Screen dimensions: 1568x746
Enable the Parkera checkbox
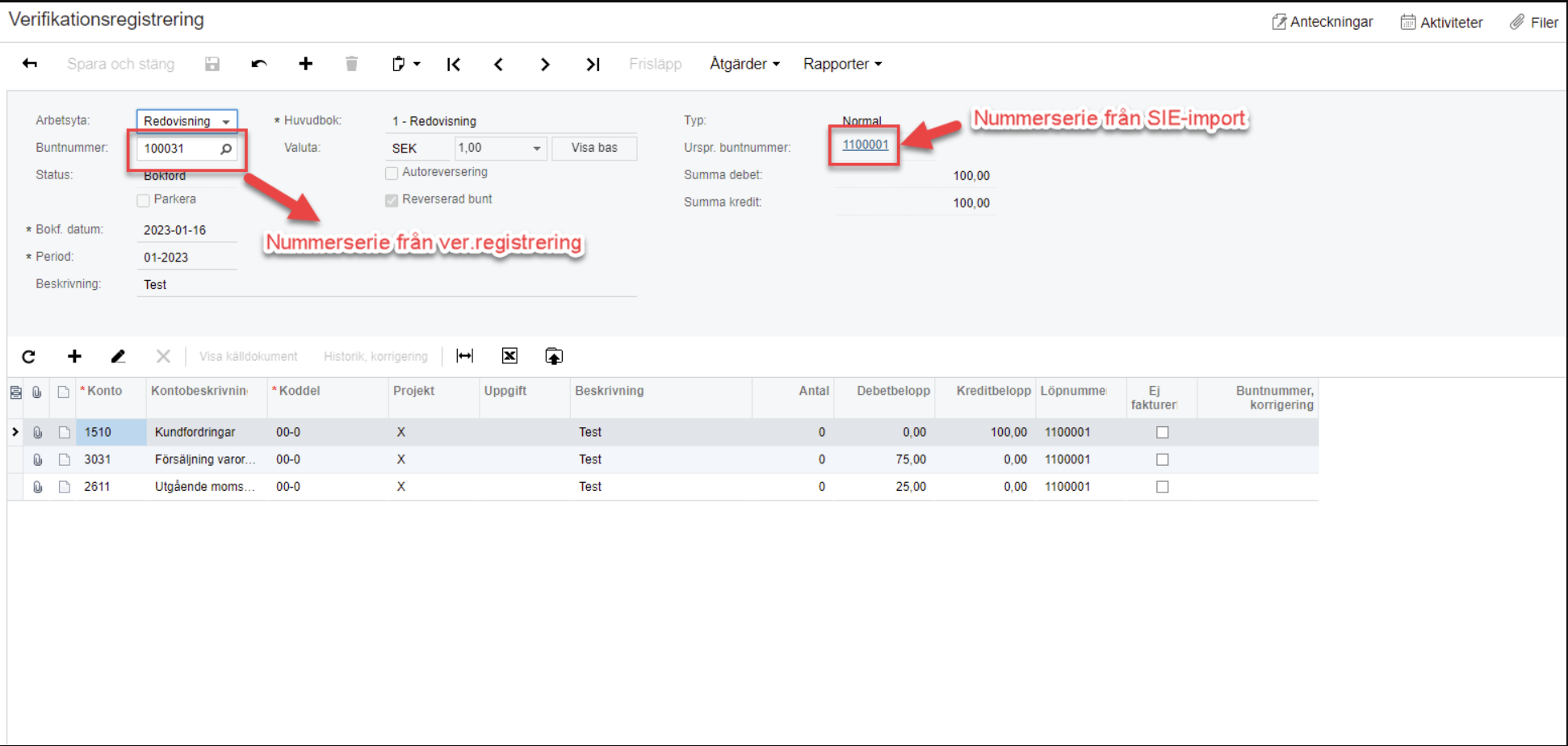click(144, 200)
